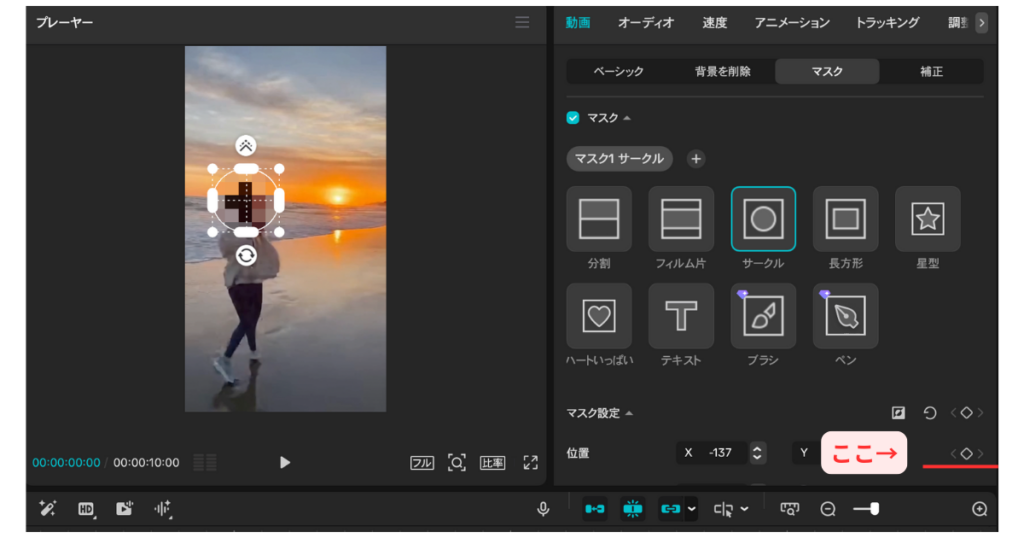Adjust the timeline zoom slider handle
This screenshot has height=538, width=1024.
pyautogui.click(x=874, y=509)
